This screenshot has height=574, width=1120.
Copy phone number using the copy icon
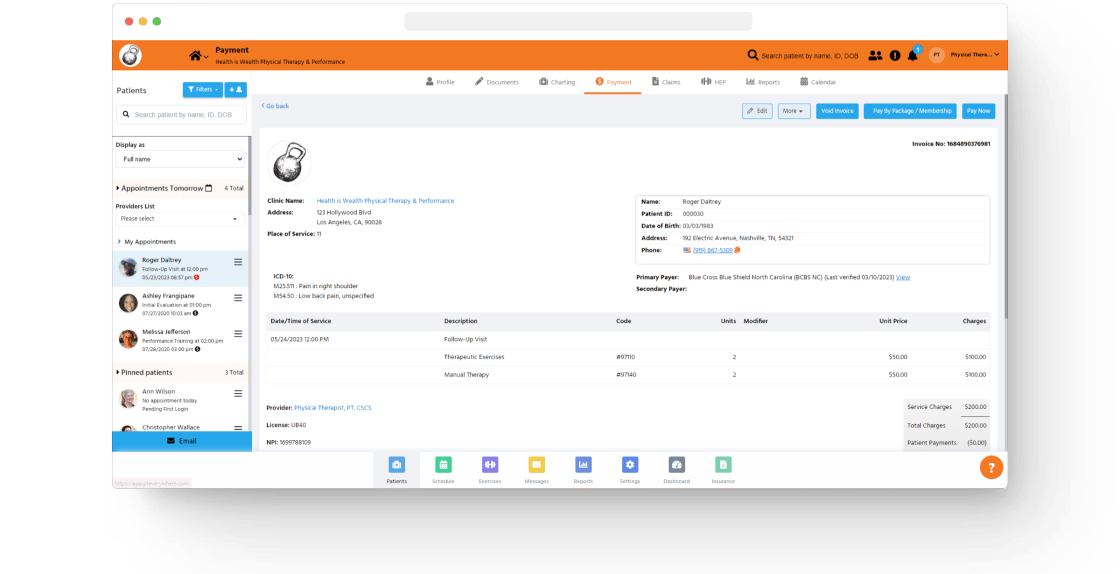point(737,250)
